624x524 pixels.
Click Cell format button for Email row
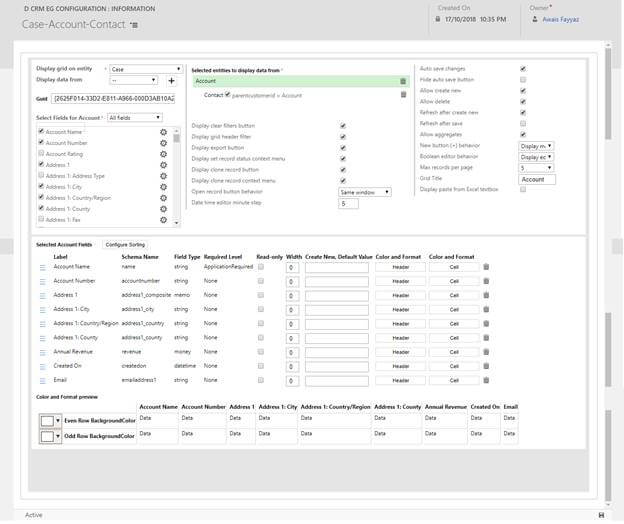click(x=454, y=380)
